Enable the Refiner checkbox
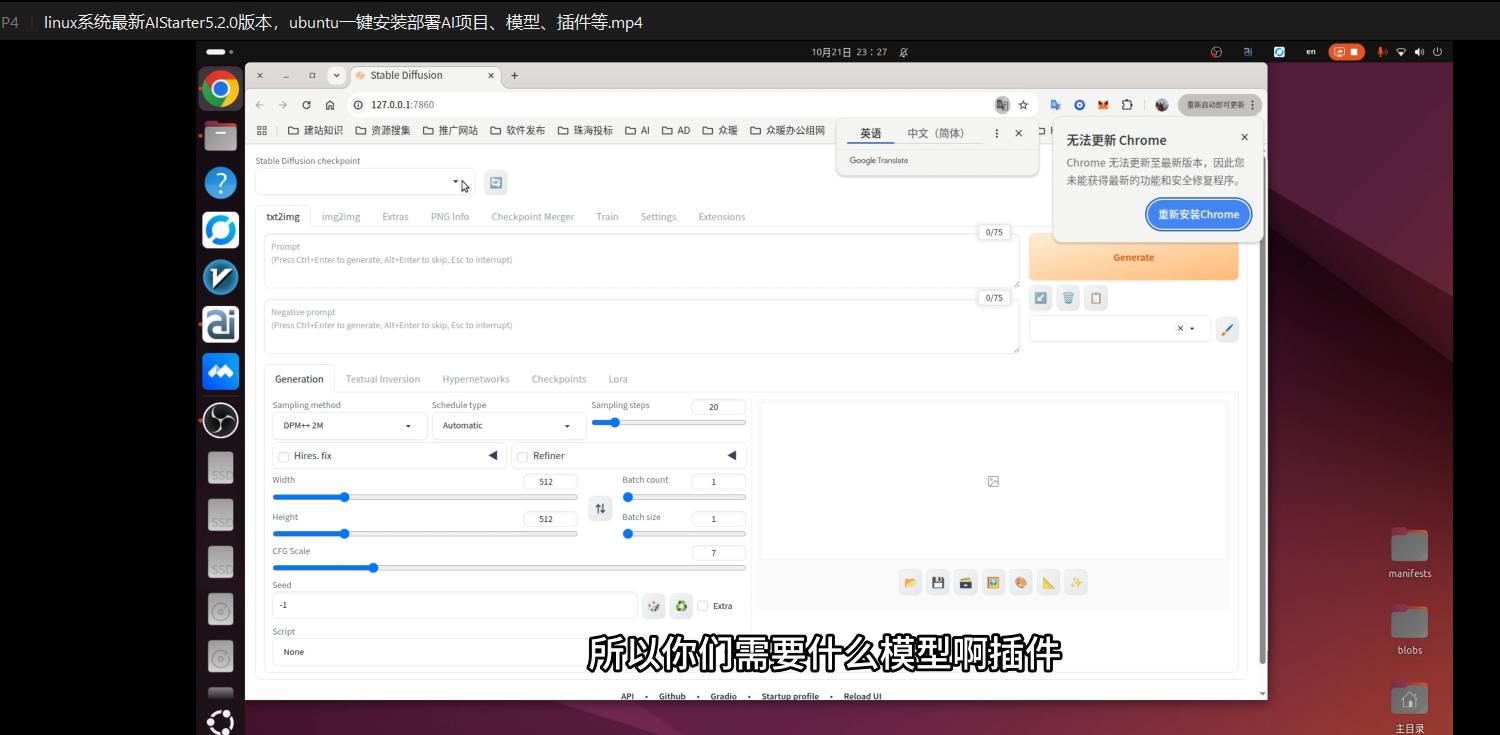This screenshot has height=735, width=1500. pos(522,457)
